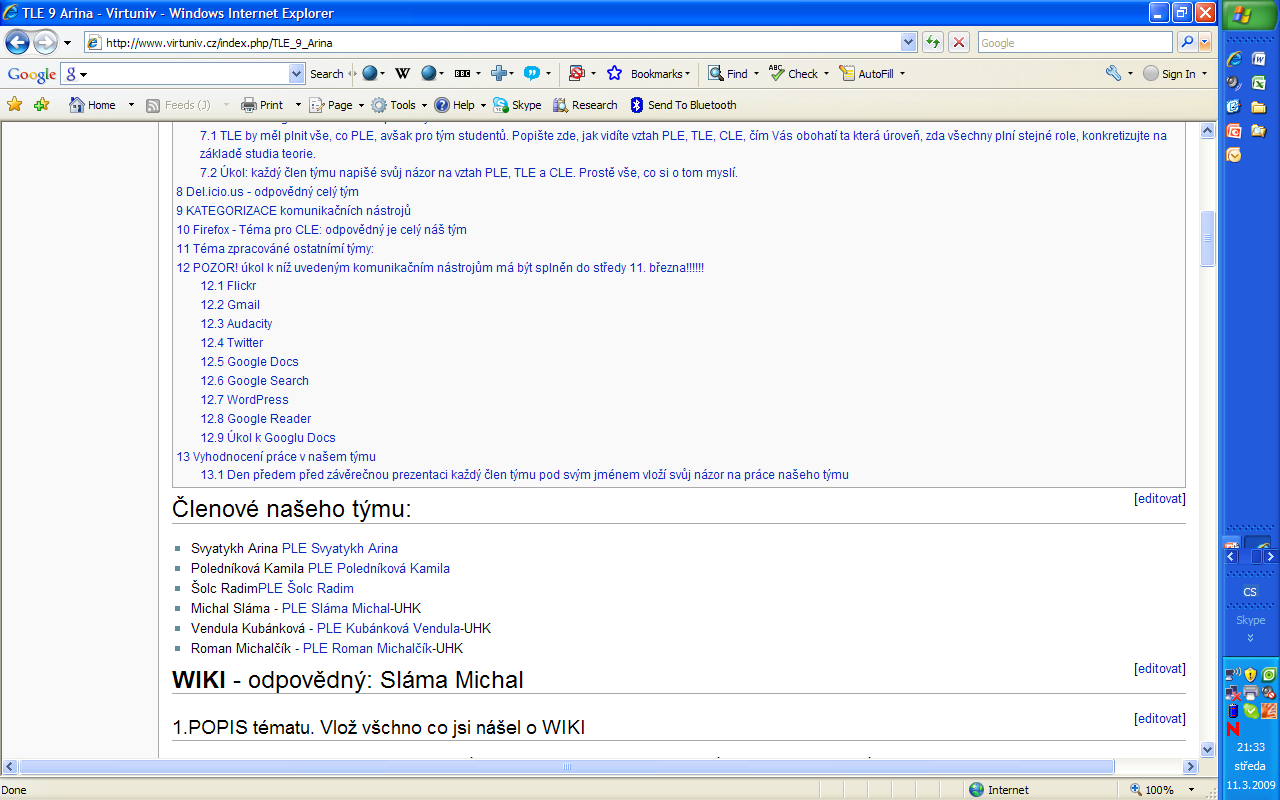Viewport: 1280px width, 800px height.
Task: Click the browser Forward arrow button
Action: (45, 42)
